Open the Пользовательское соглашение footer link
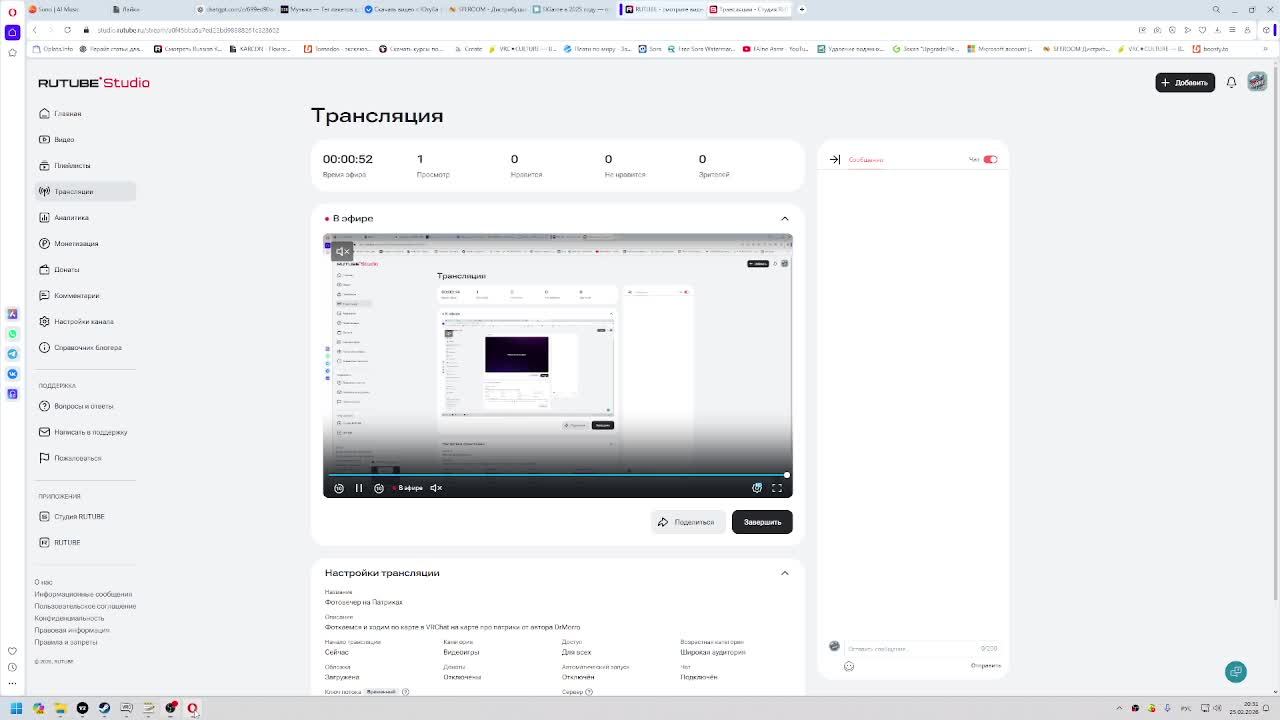This screenshot has width=1280, height=720. click(x=86, y=606)
